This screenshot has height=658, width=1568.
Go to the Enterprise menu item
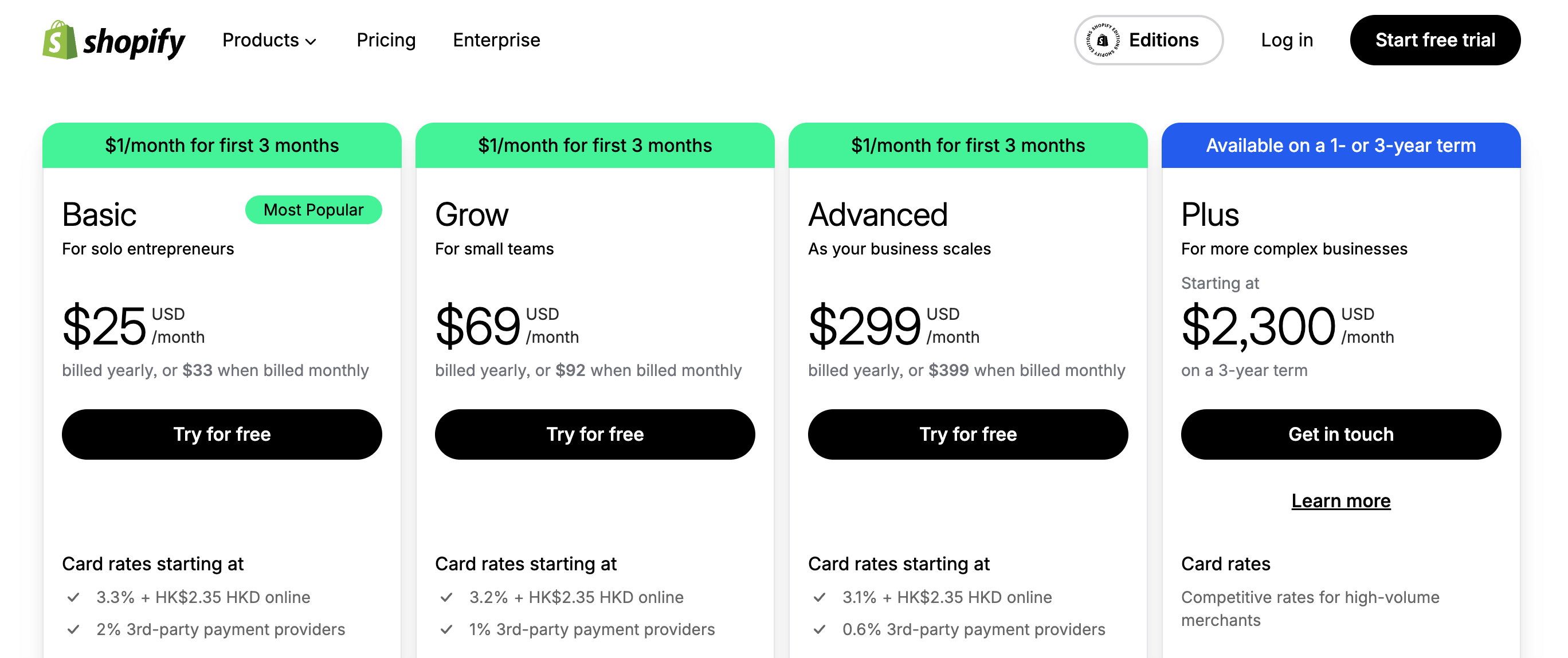(x=496, y=40)
